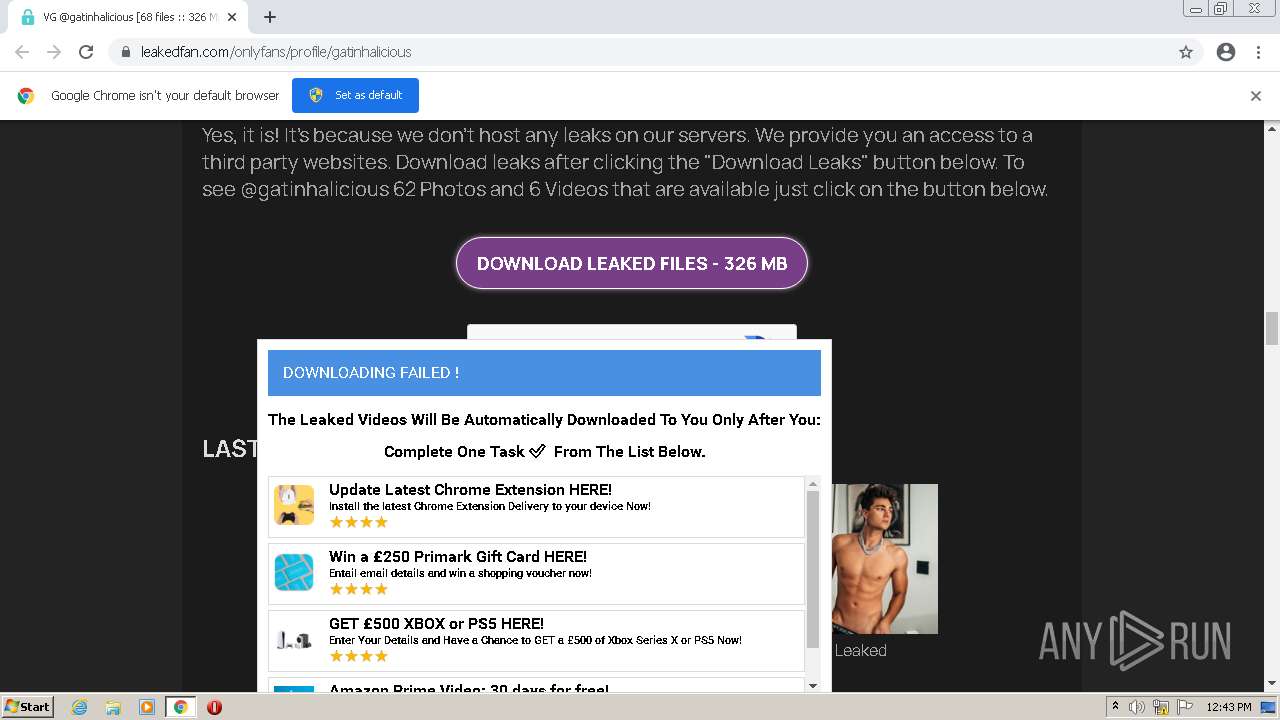Click the Xbox PS5 offer icon
The image size is (1280, 720).
(x=294, y=640)
